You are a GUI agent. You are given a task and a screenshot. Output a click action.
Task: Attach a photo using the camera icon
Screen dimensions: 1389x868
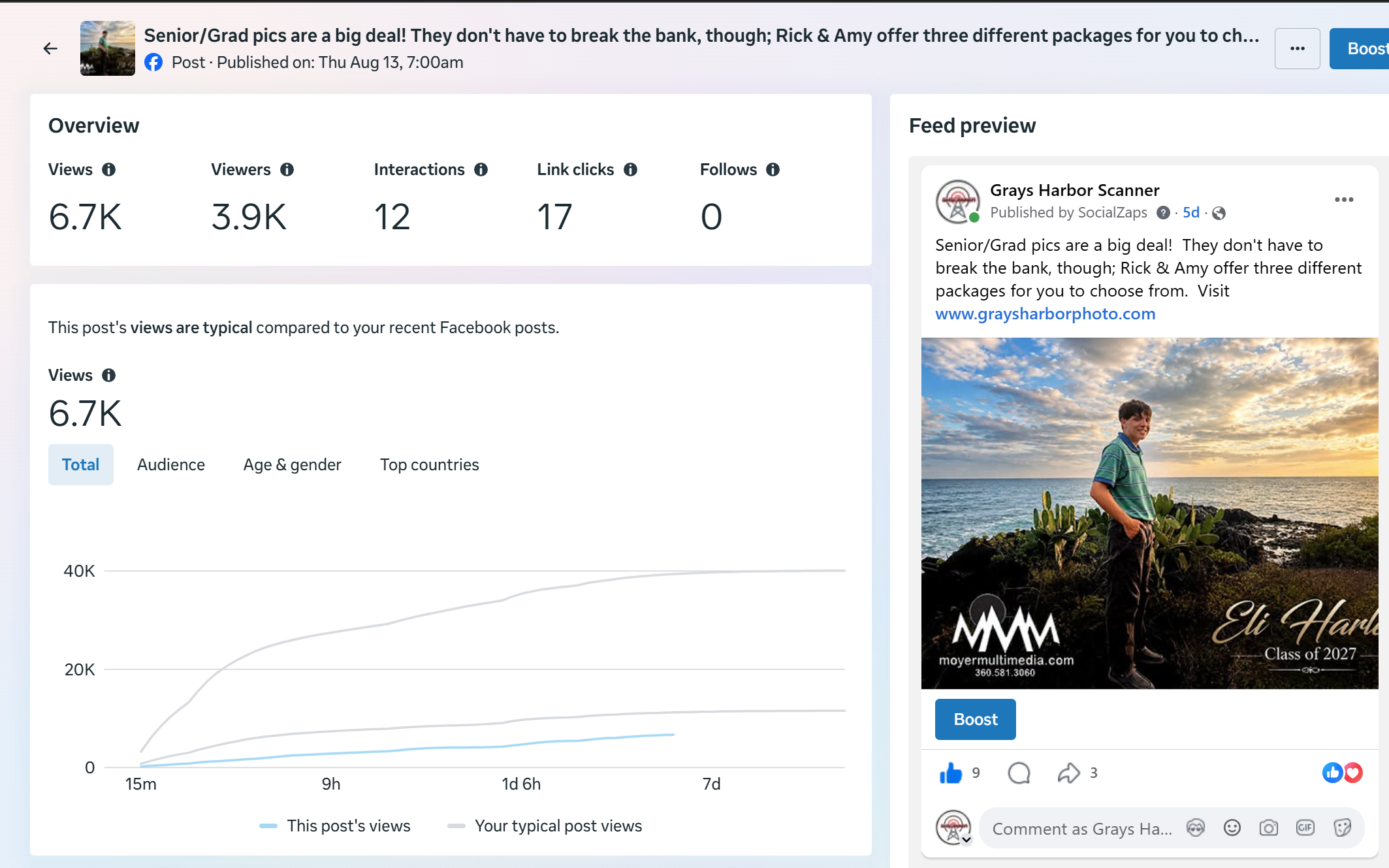tap(1269, 828)
